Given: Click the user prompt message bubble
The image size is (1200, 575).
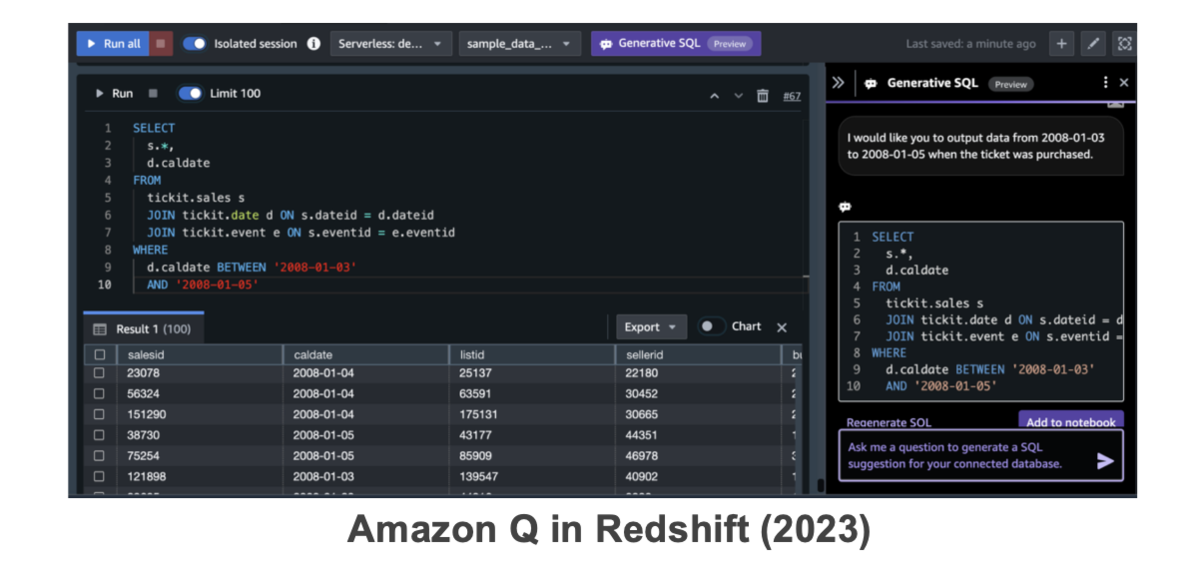Looking at the screenshot, I should [980, 146].
